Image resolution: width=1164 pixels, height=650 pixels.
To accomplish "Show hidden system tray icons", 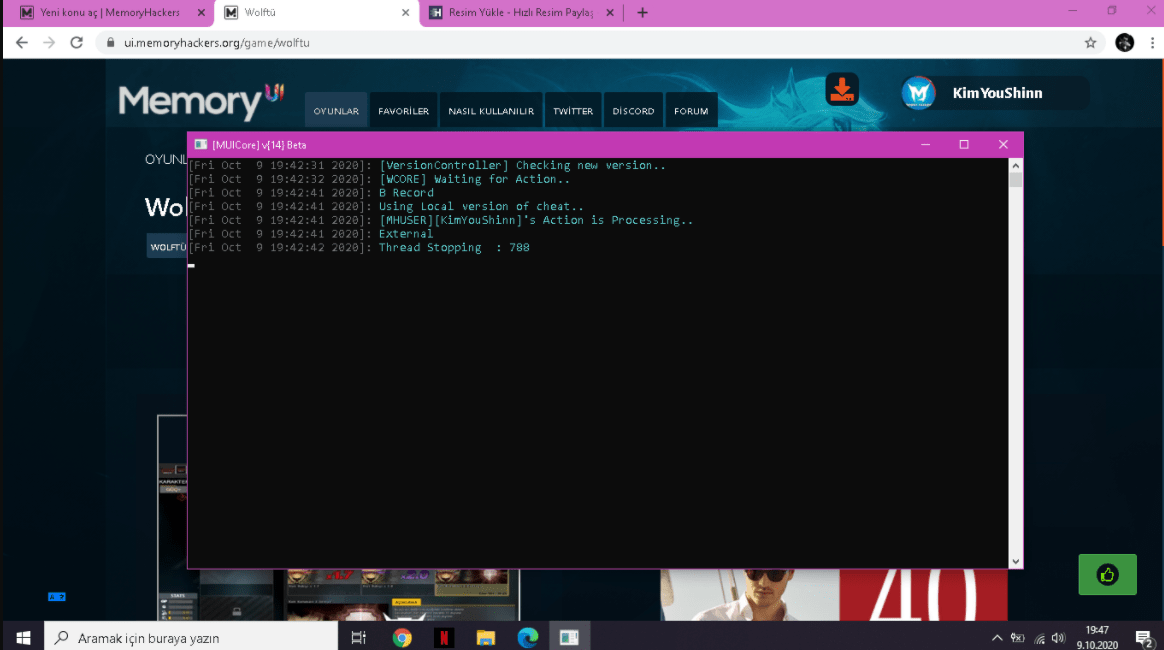I will tap(997, 638).
